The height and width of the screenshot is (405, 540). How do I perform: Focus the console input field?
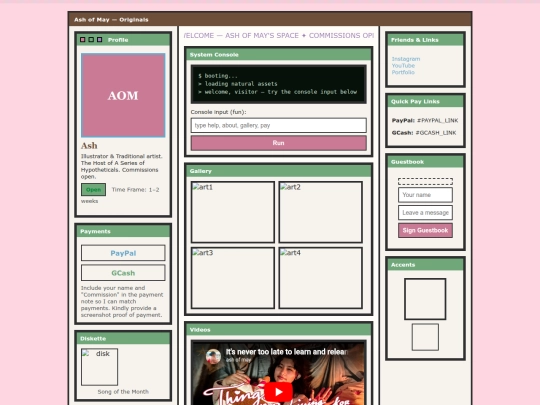279,125
